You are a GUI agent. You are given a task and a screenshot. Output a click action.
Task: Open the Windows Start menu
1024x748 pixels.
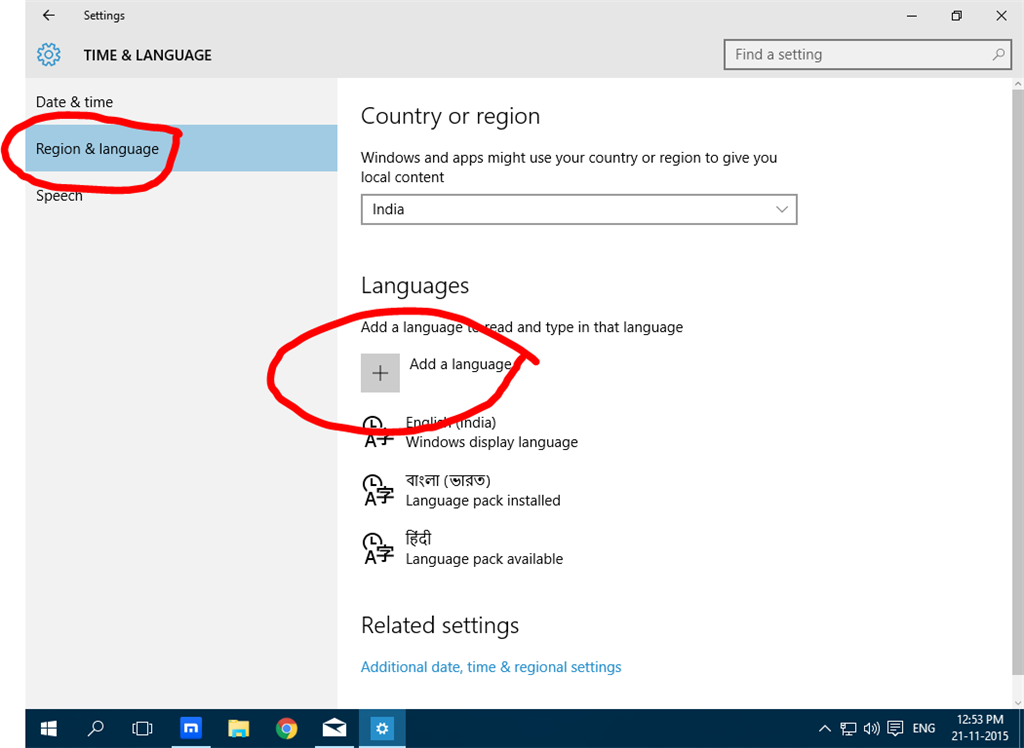[48, 728]
